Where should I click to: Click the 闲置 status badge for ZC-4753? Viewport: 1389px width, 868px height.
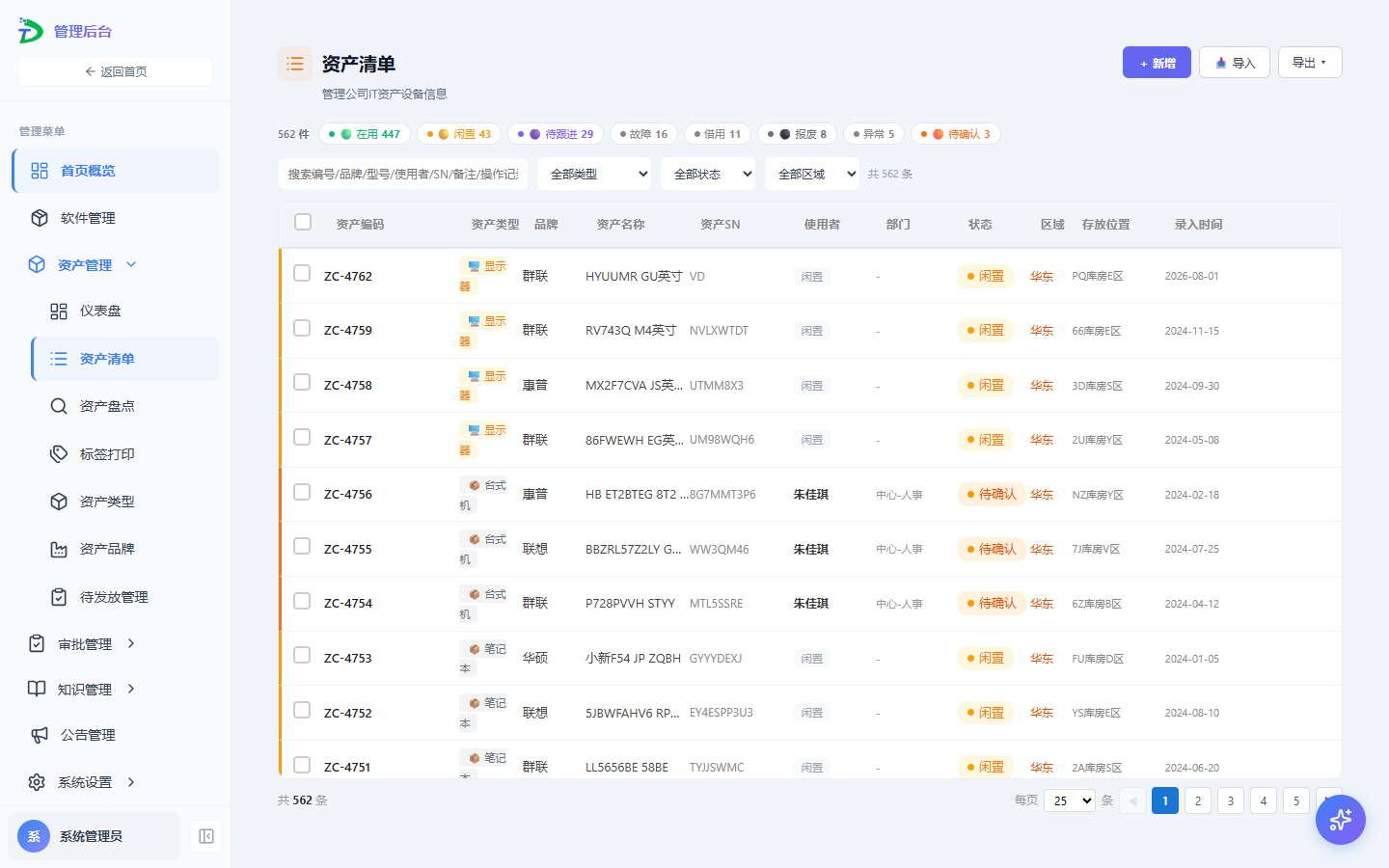click(985, 658)
